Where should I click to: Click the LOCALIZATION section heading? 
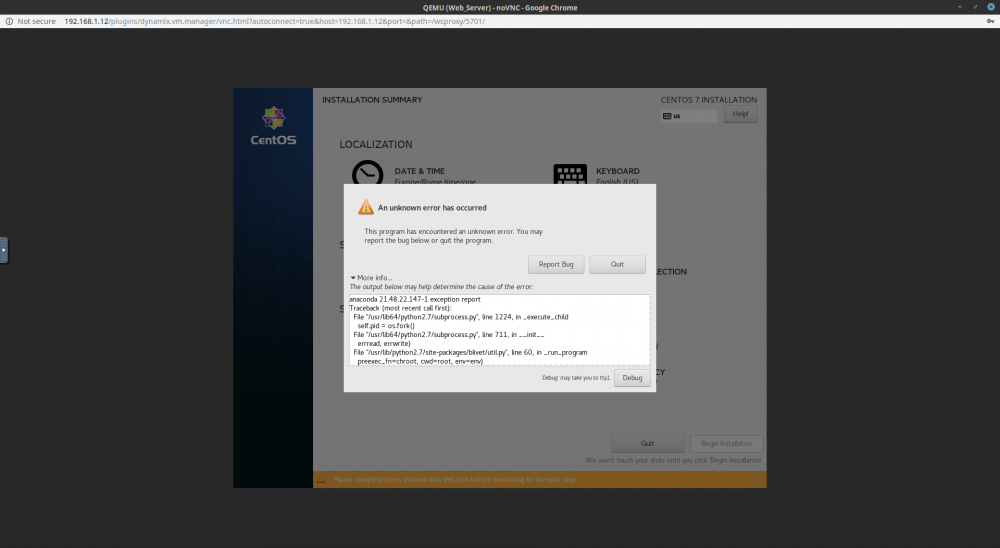click(376, 144)
